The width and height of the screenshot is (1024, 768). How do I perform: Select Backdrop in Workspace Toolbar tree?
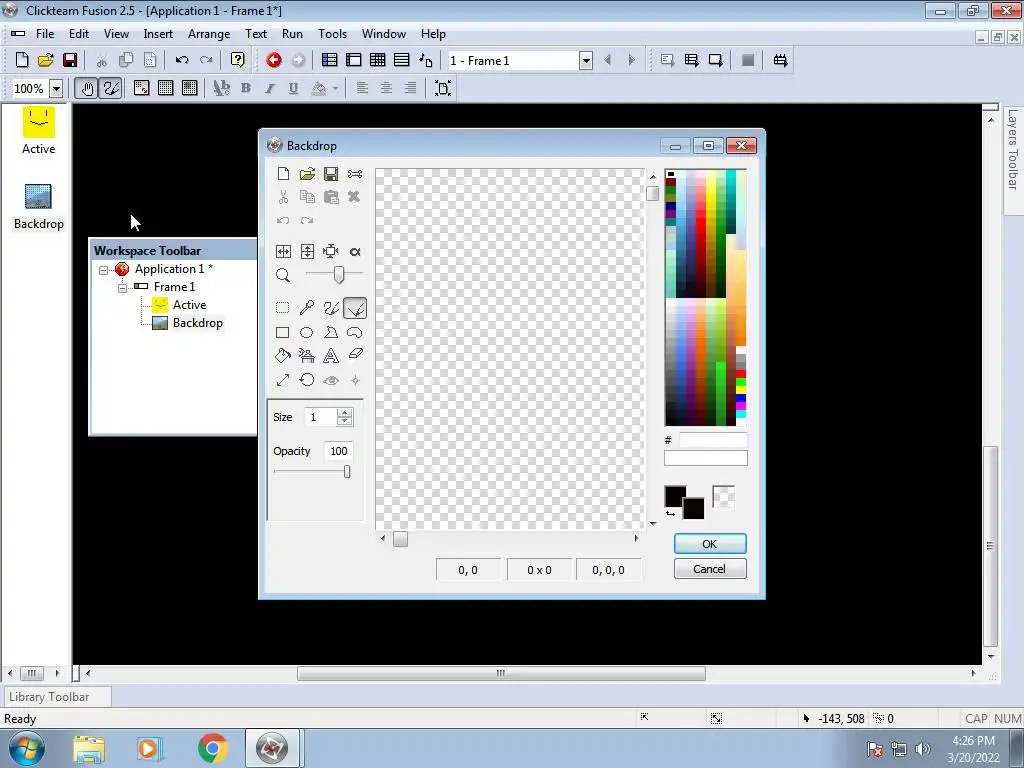(x=197, y=323)
